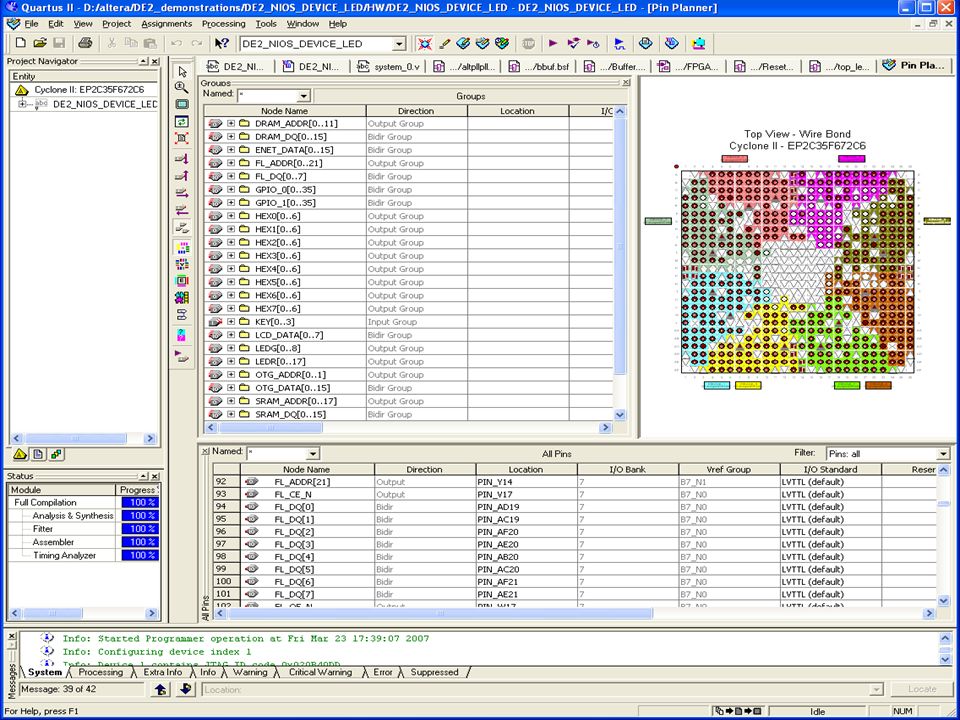Click the message Location field
960x720 pixels.
click(x=542, y=689)
